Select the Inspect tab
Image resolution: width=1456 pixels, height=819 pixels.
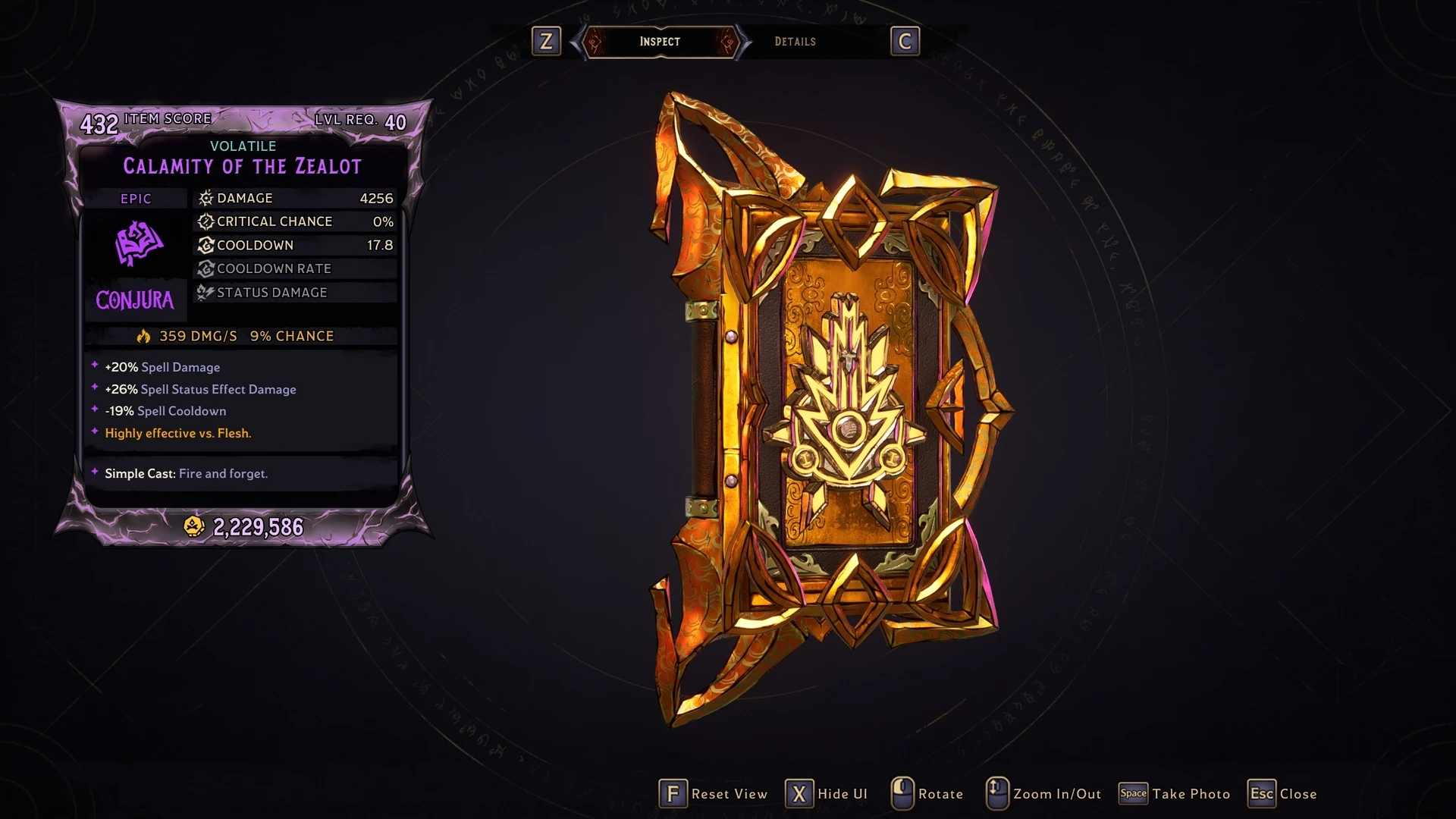tap(660, 42)
